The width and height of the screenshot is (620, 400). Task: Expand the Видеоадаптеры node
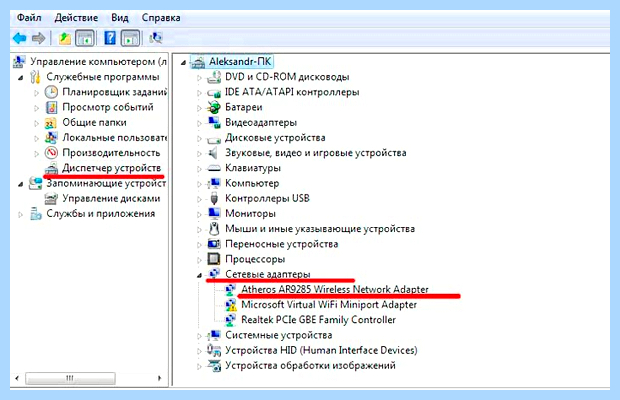tap(199, 123)
